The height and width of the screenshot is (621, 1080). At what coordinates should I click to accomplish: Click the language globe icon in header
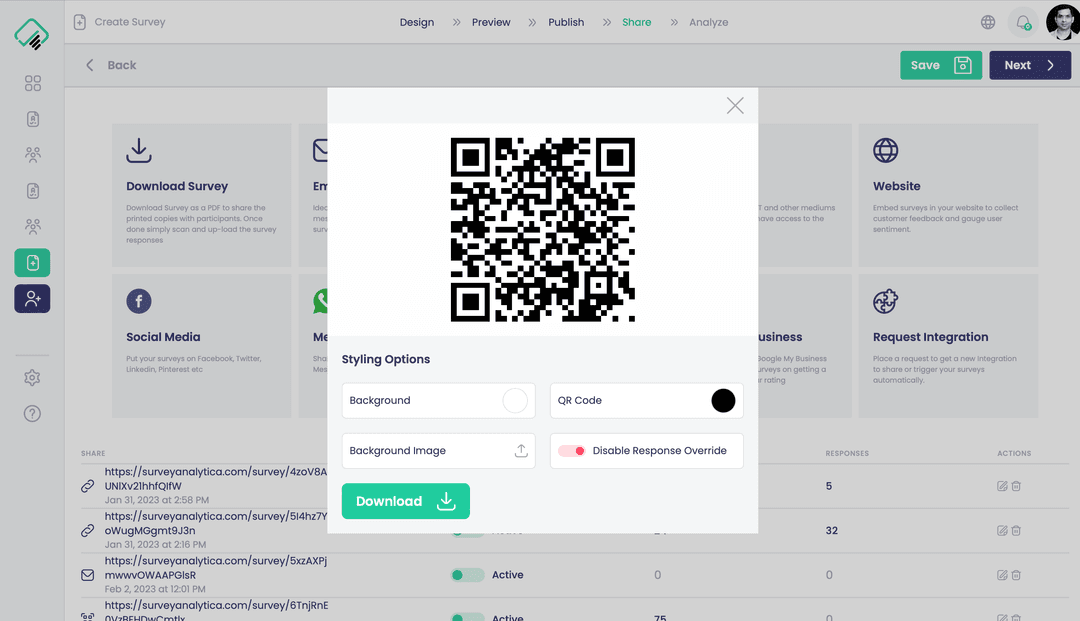tap(988, 22)
